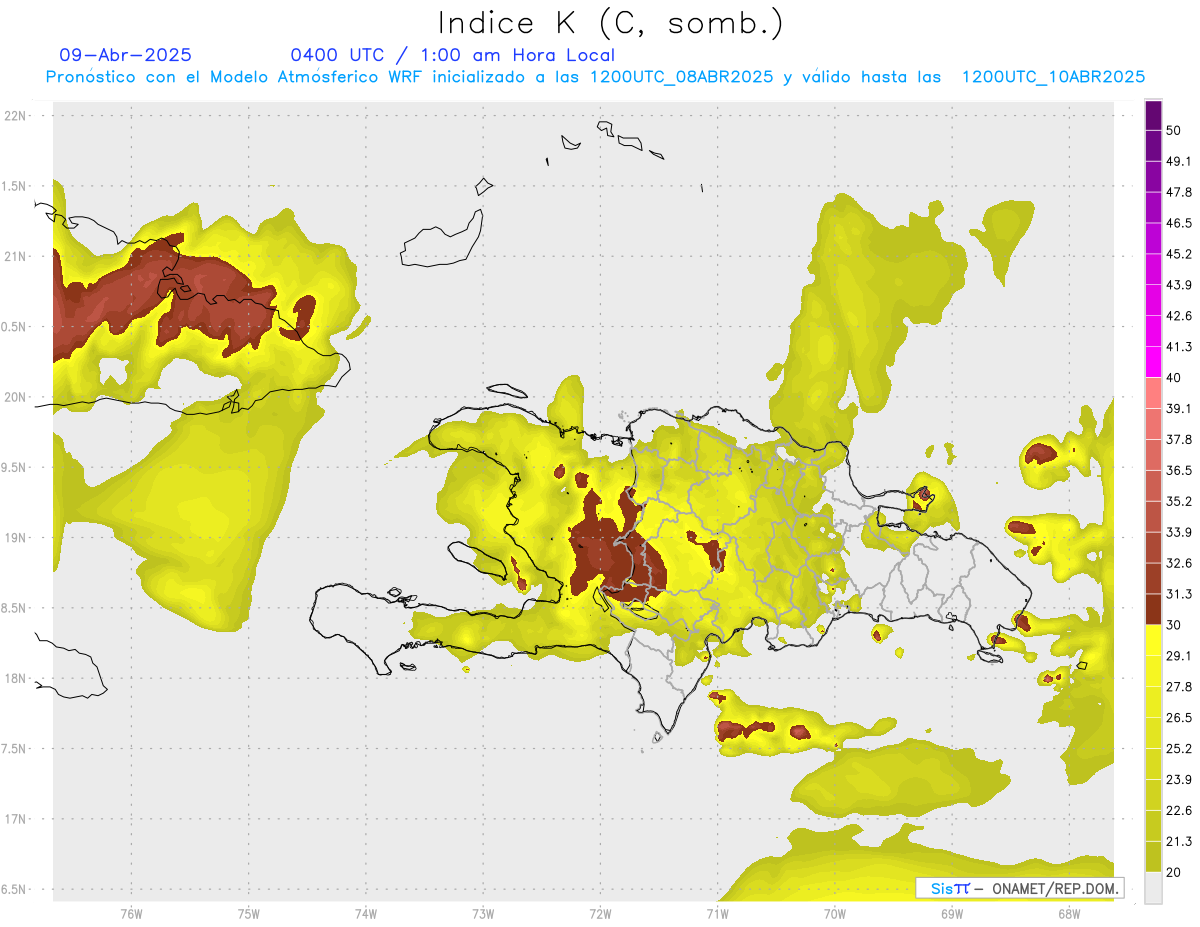
Task: Click the colorbar value "37.8"
Action: (x=1178, y=440)
